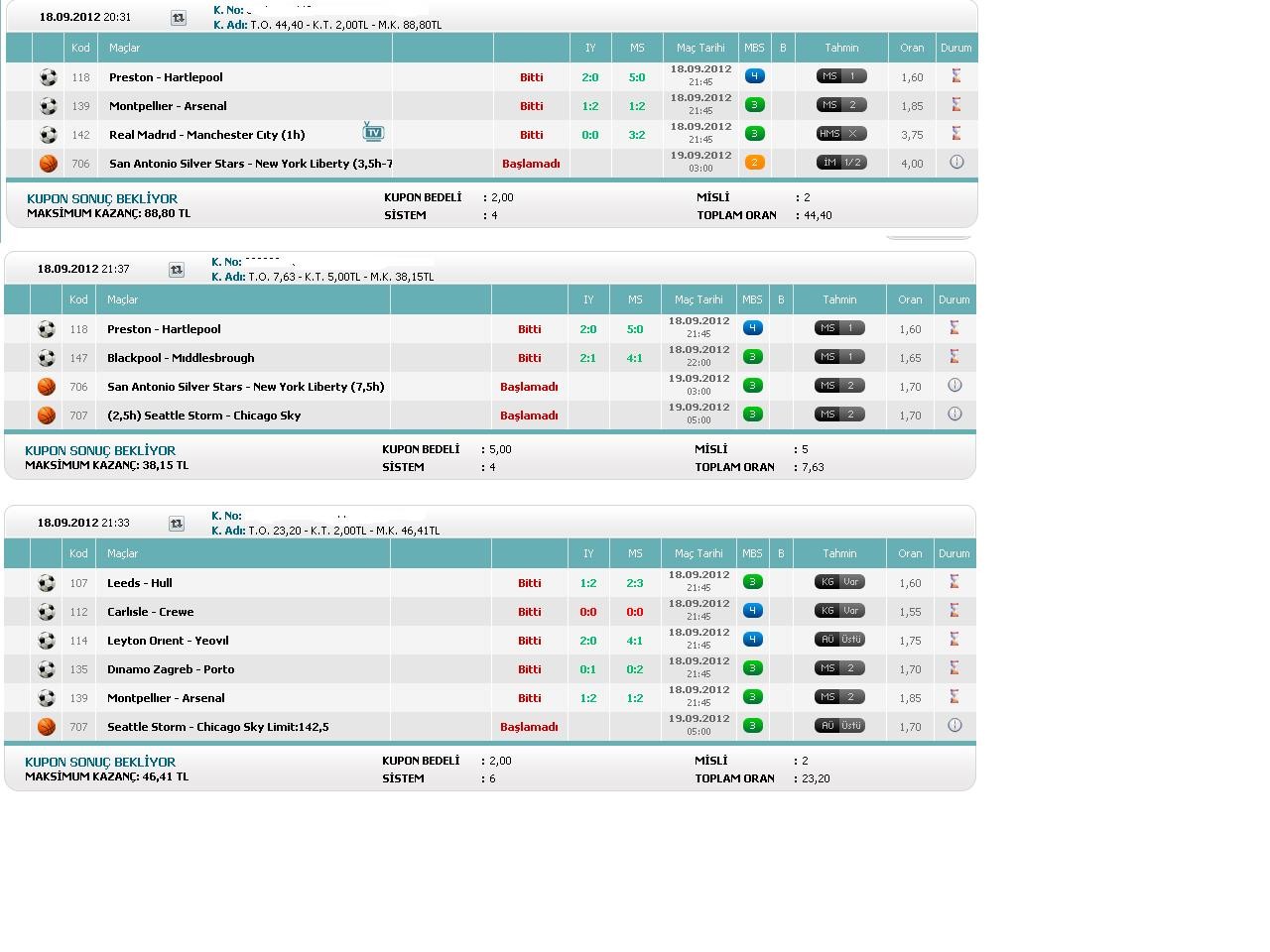Image resolution: width=1270 pixels, height=952 pixels.
Task: Click the Başlamadı status in the (2,5h) Seattle Storm row
Action: (x=529, y=416)
